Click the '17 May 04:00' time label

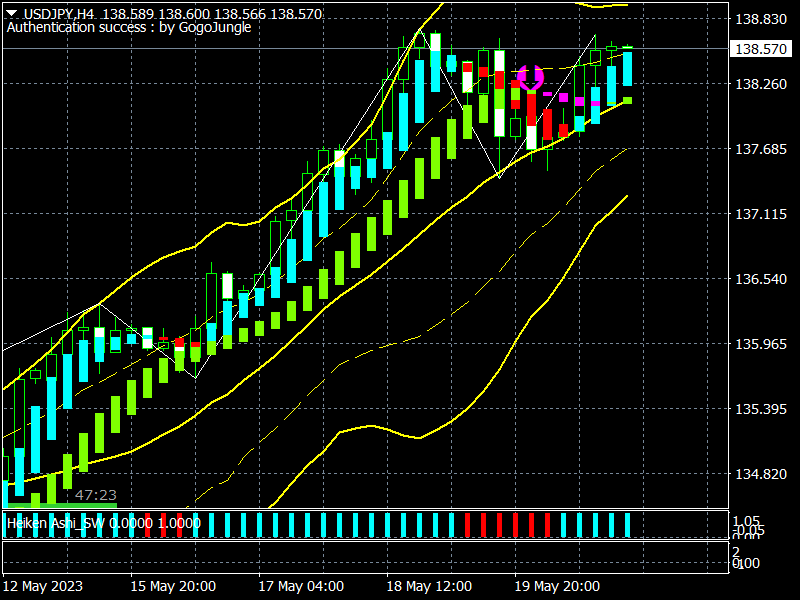(x=301, y=585)
